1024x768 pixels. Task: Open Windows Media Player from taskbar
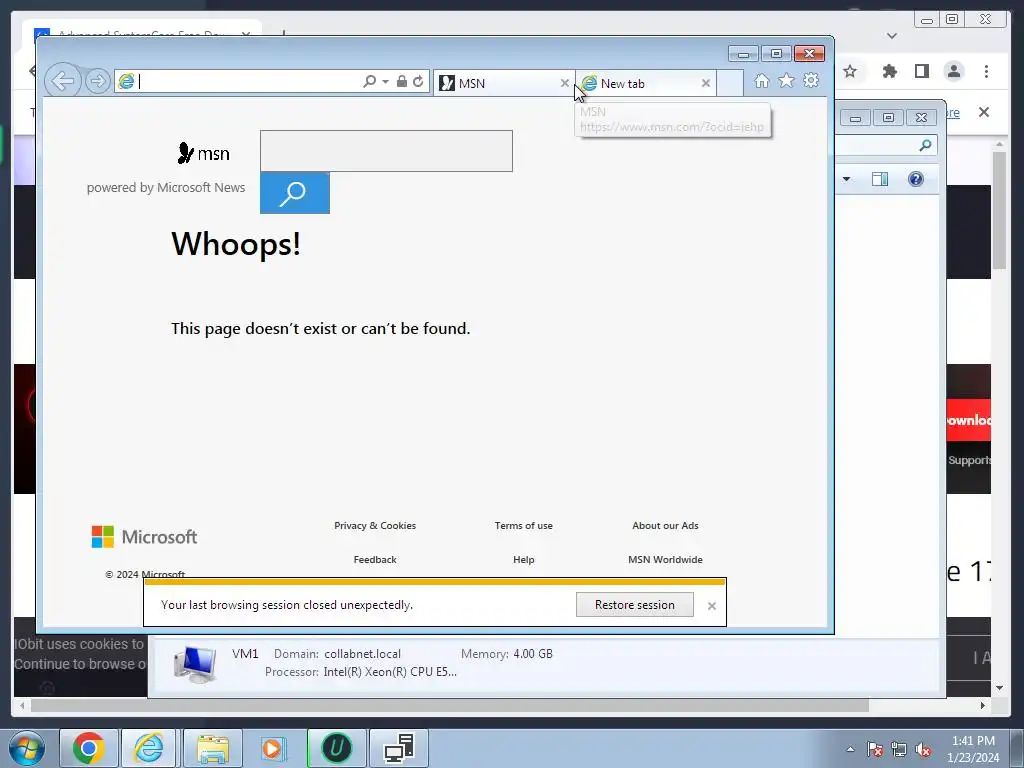click(x=274, y=748)
